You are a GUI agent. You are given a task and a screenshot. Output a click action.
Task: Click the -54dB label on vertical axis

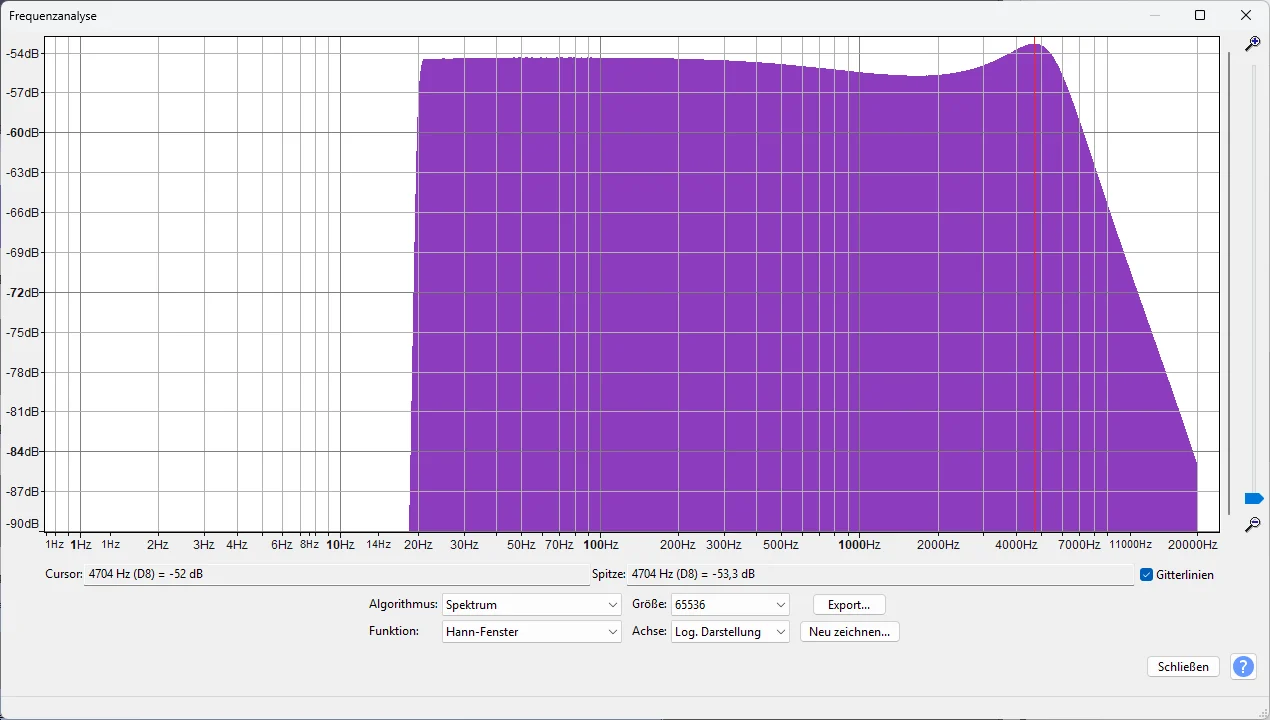[22, 53]
